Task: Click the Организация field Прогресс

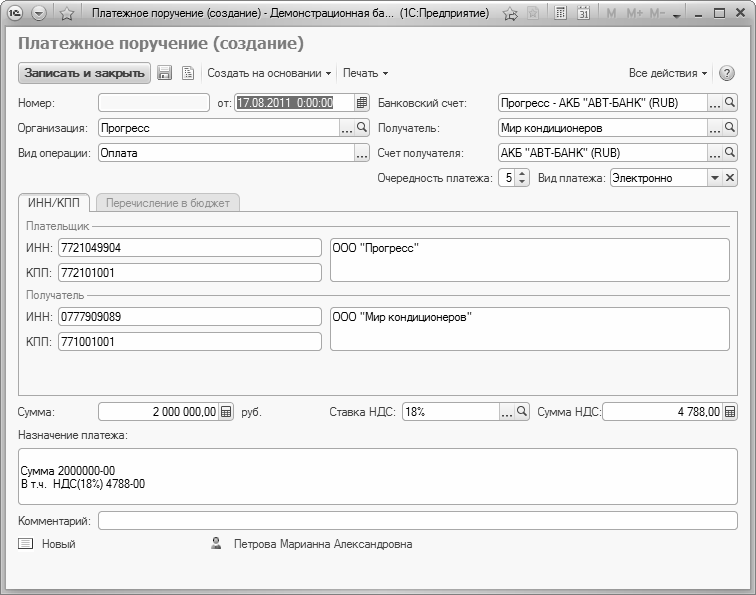Action: point(219,128)
